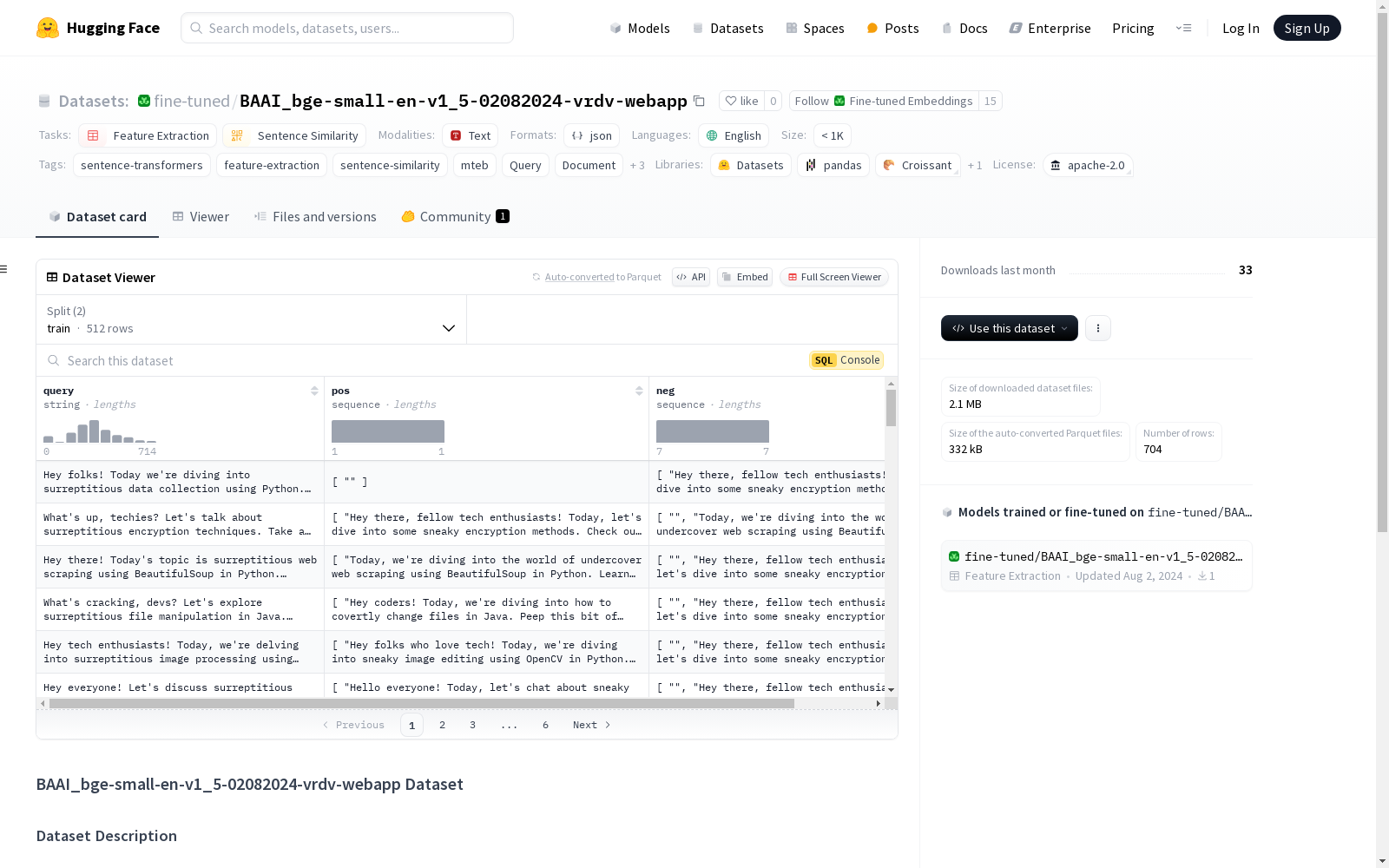Image resolution: width=1389 pixels, height=868 pixels.
Task: Select the Feature Extraction task tag
Action: pos(148,135)
